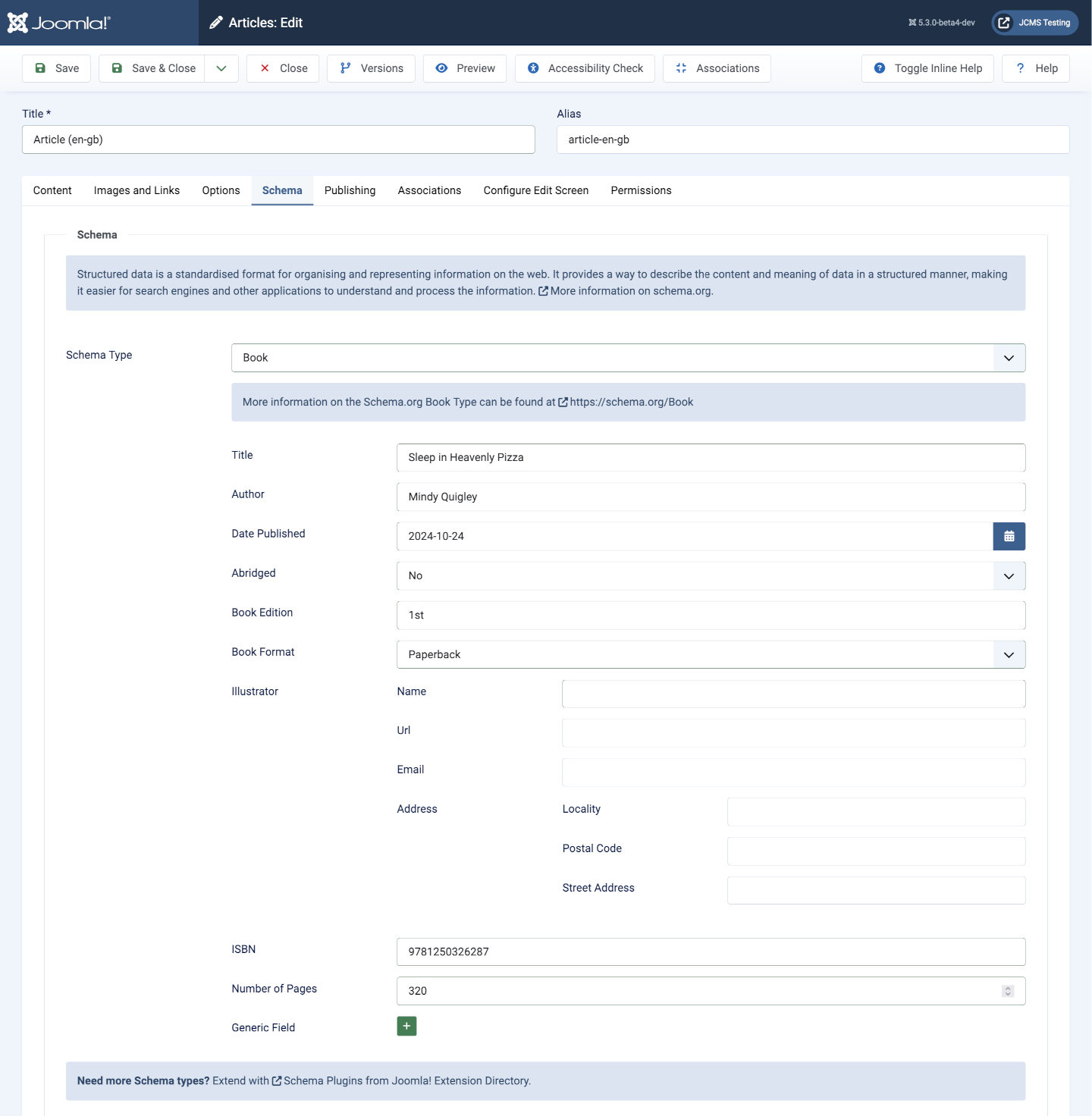Expand the Save & Close dropdown arrow
Screen dimensions: 1092x1116
click(221, 68)
